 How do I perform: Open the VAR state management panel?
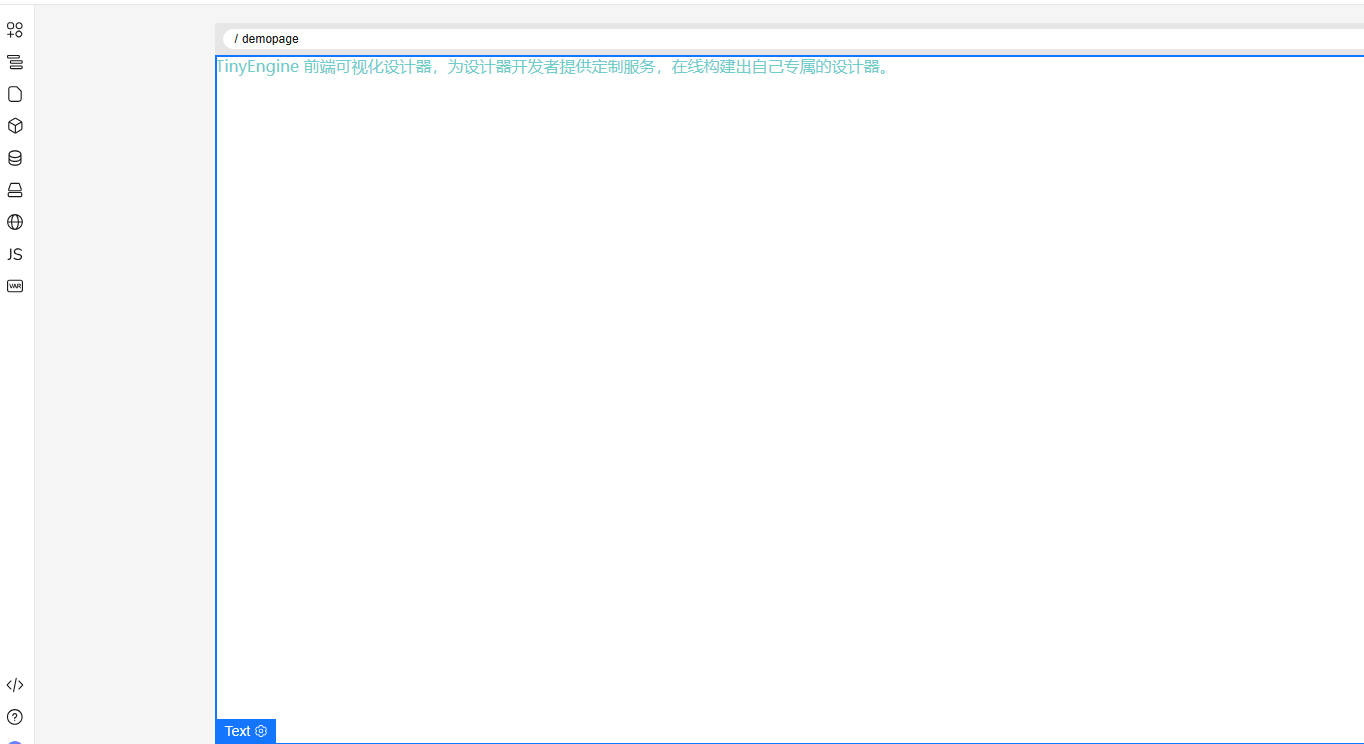tap(15, 286)
